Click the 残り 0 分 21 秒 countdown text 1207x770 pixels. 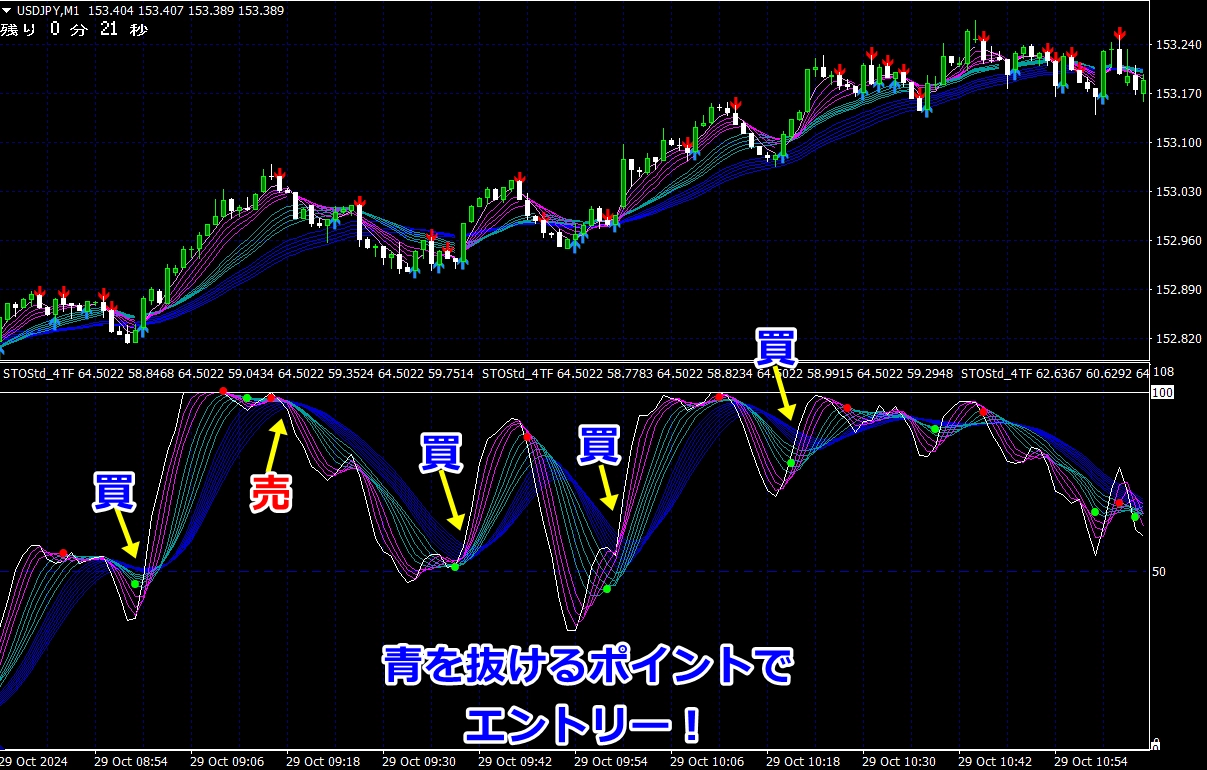click(74, 29)
